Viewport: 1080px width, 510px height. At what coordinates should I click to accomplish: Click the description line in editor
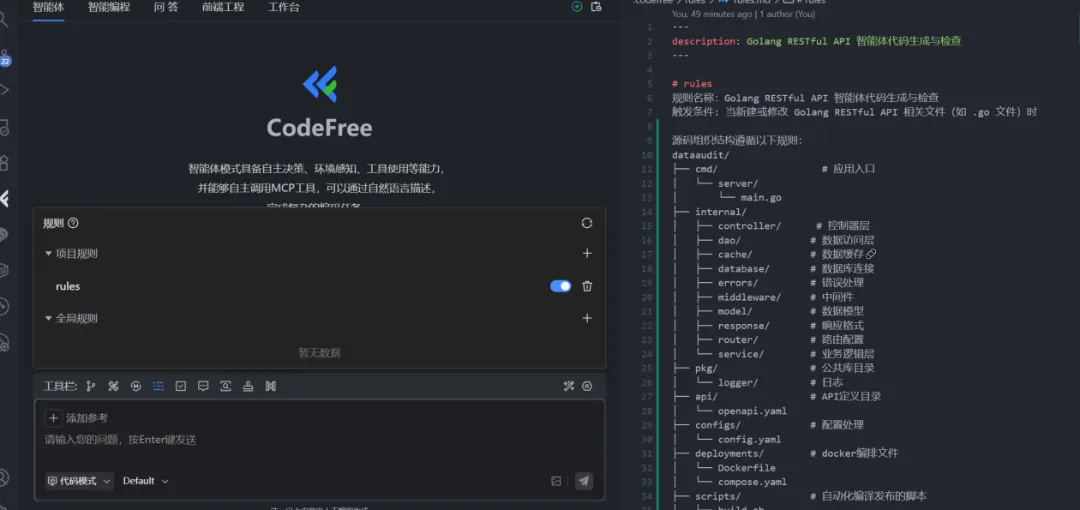point(816,41)
